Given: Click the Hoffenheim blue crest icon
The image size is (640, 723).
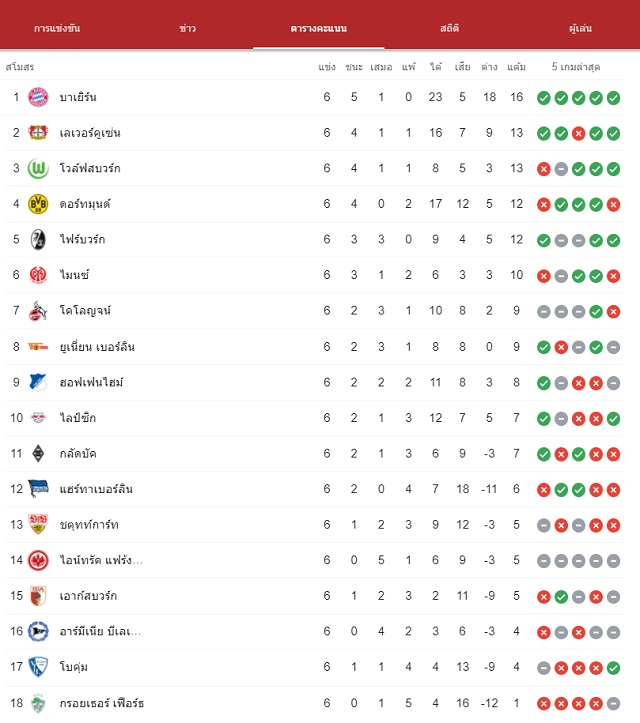Looking at the screenshot, I should (x=38, y=382).
